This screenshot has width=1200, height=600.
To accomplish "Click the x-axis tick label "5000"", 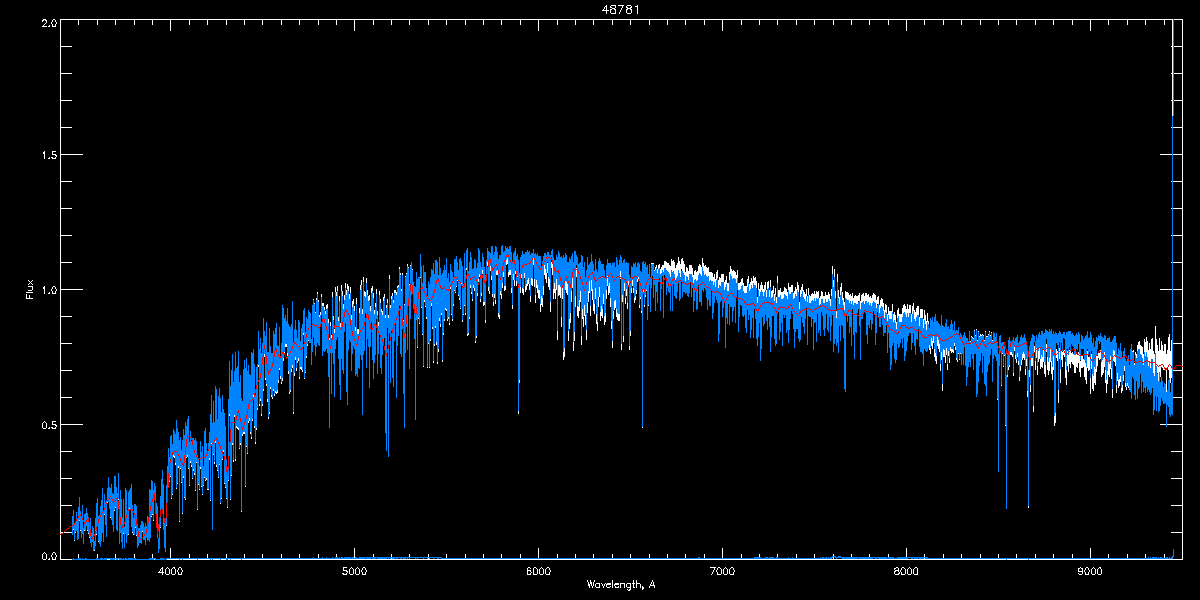I will click(354, 572).
